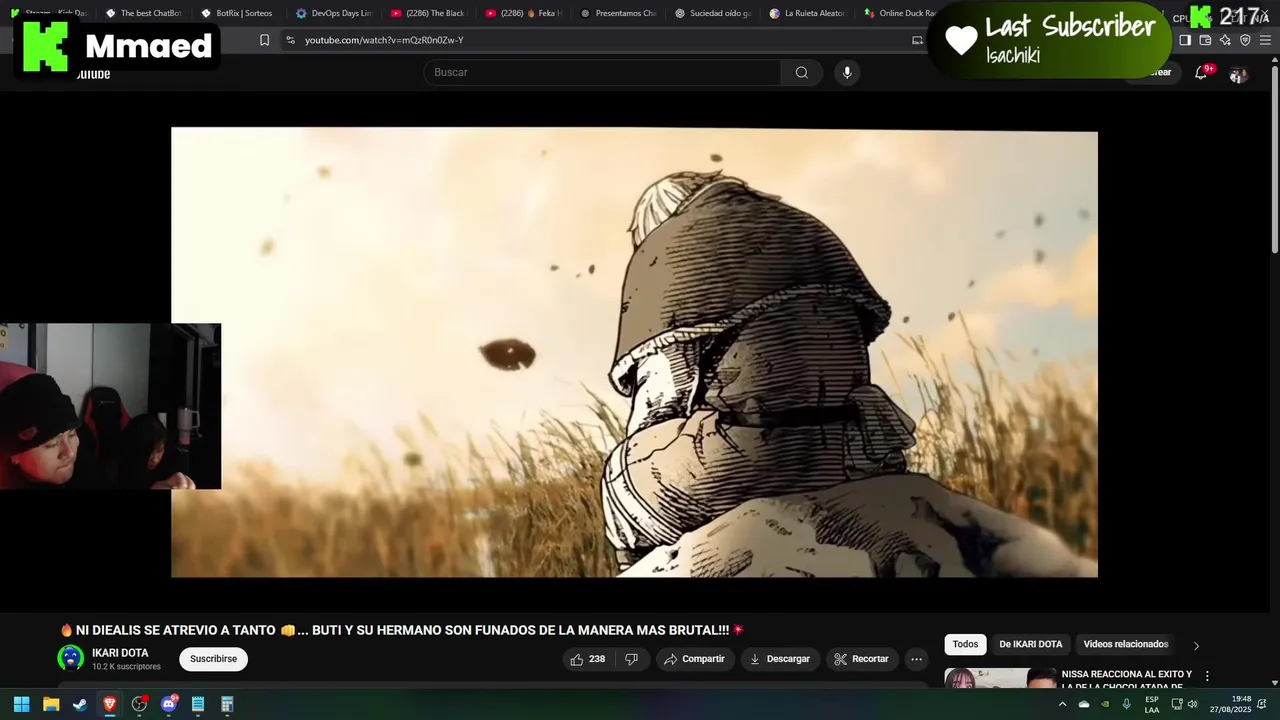Like the video with 238 likes
This screenshot has height=720, width=1280.
[587, 659]
